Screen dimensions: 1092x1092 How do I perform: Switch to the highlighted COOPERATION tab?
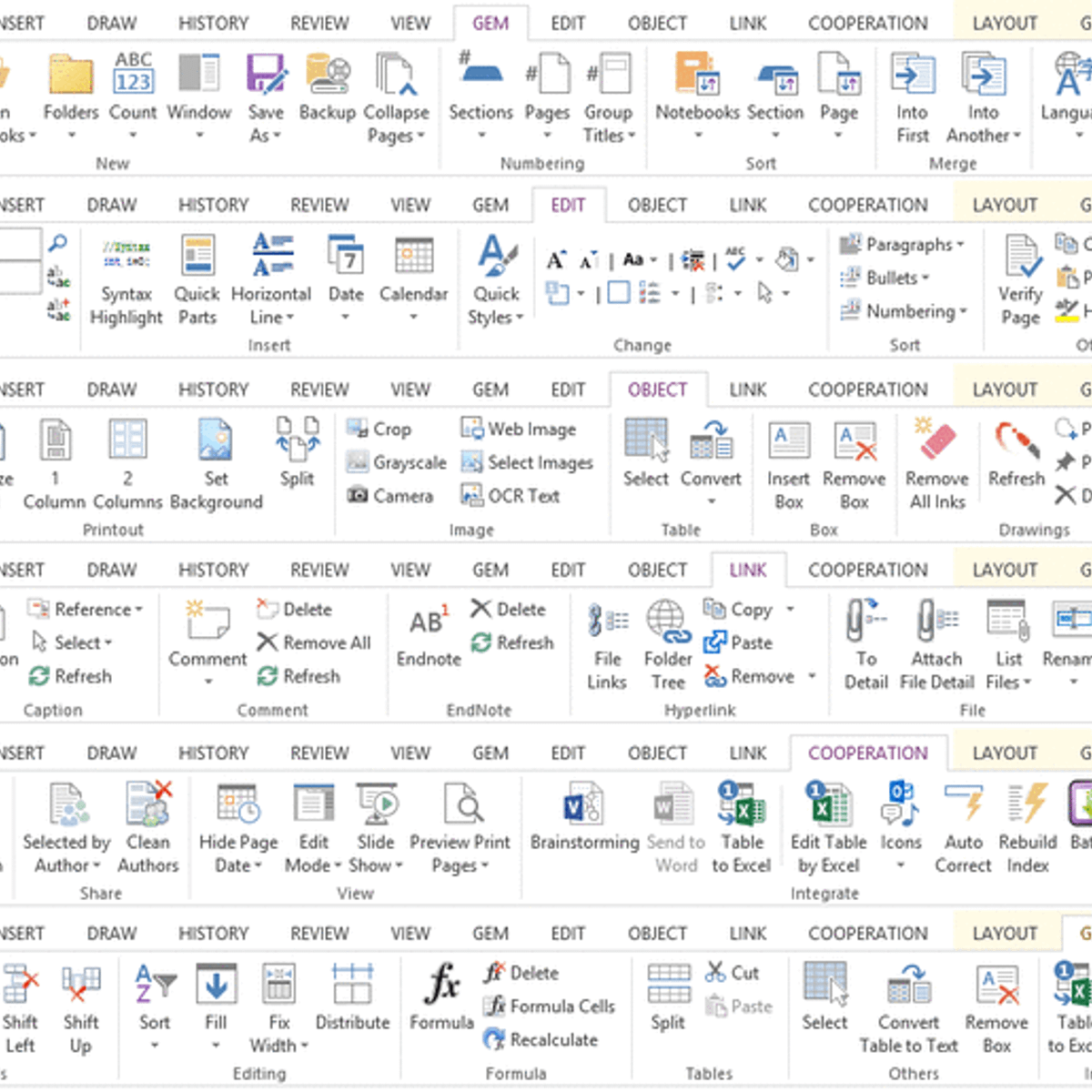(x=868, y=753)
